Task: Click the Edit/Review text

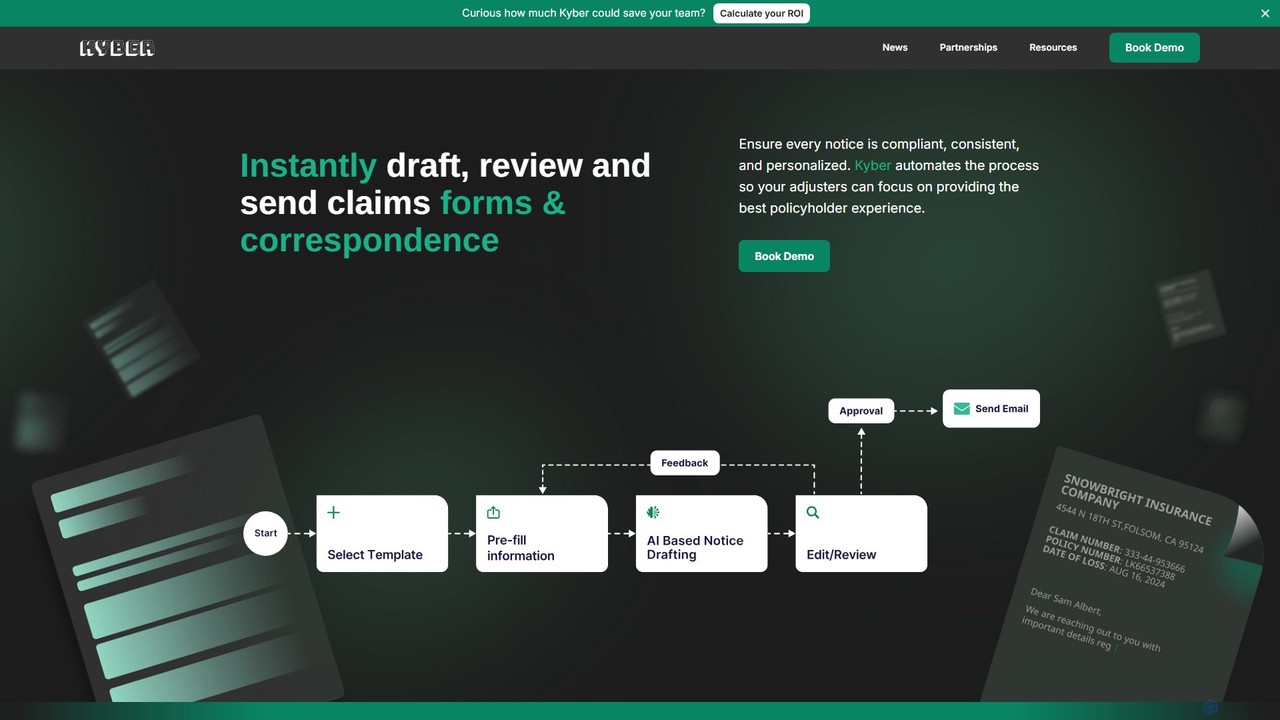Action: coord(841,555)
